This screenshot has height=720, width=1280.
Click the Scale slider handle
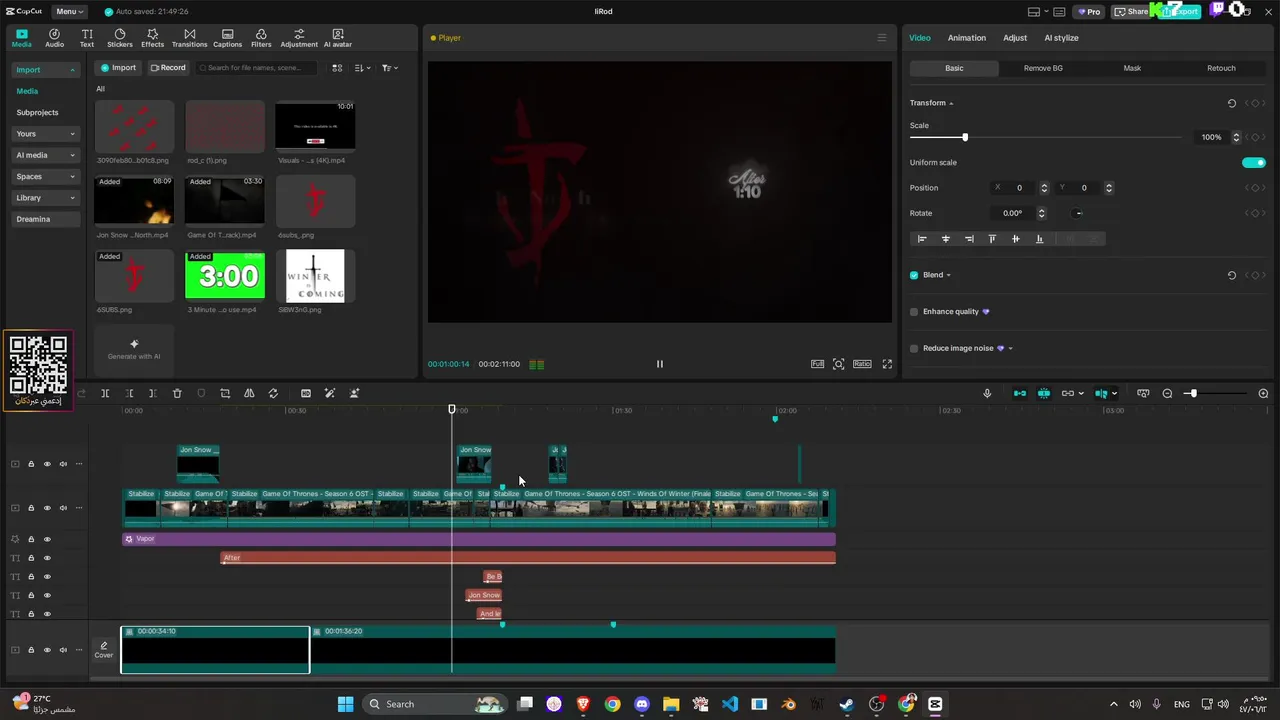click(965, 137)
